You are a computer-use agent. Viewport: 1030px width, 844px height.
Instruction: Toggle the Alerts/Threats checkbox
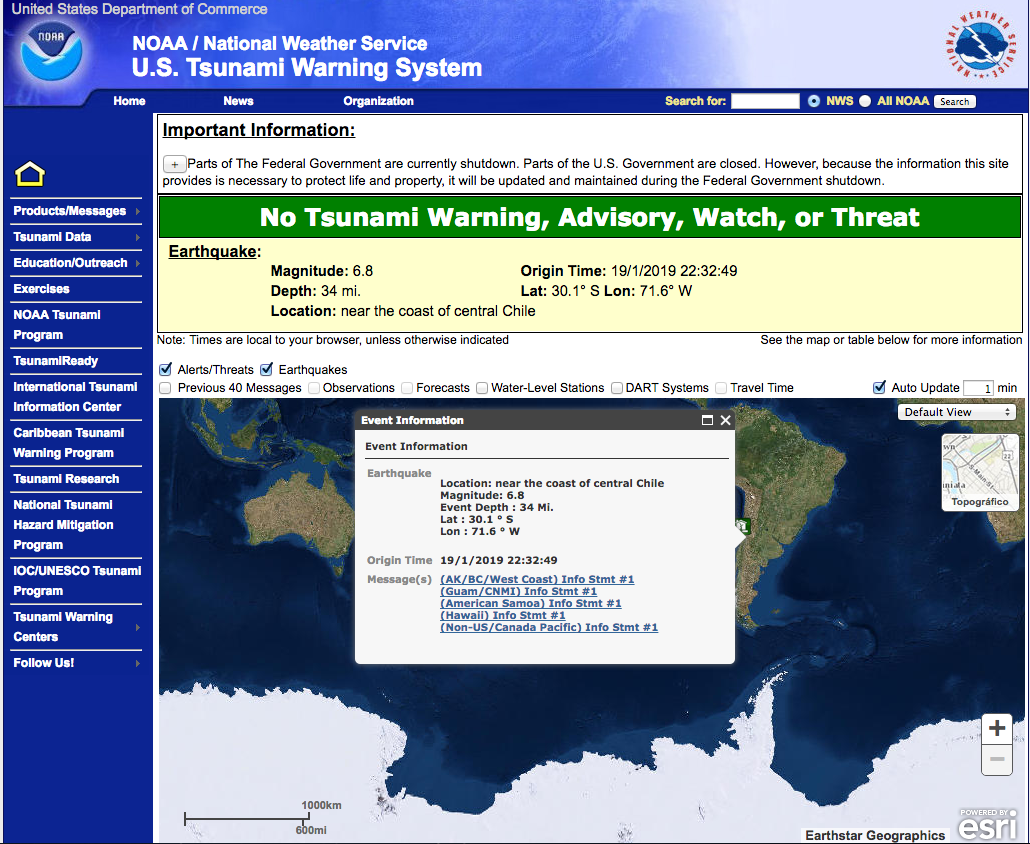[x=166, y=369]
